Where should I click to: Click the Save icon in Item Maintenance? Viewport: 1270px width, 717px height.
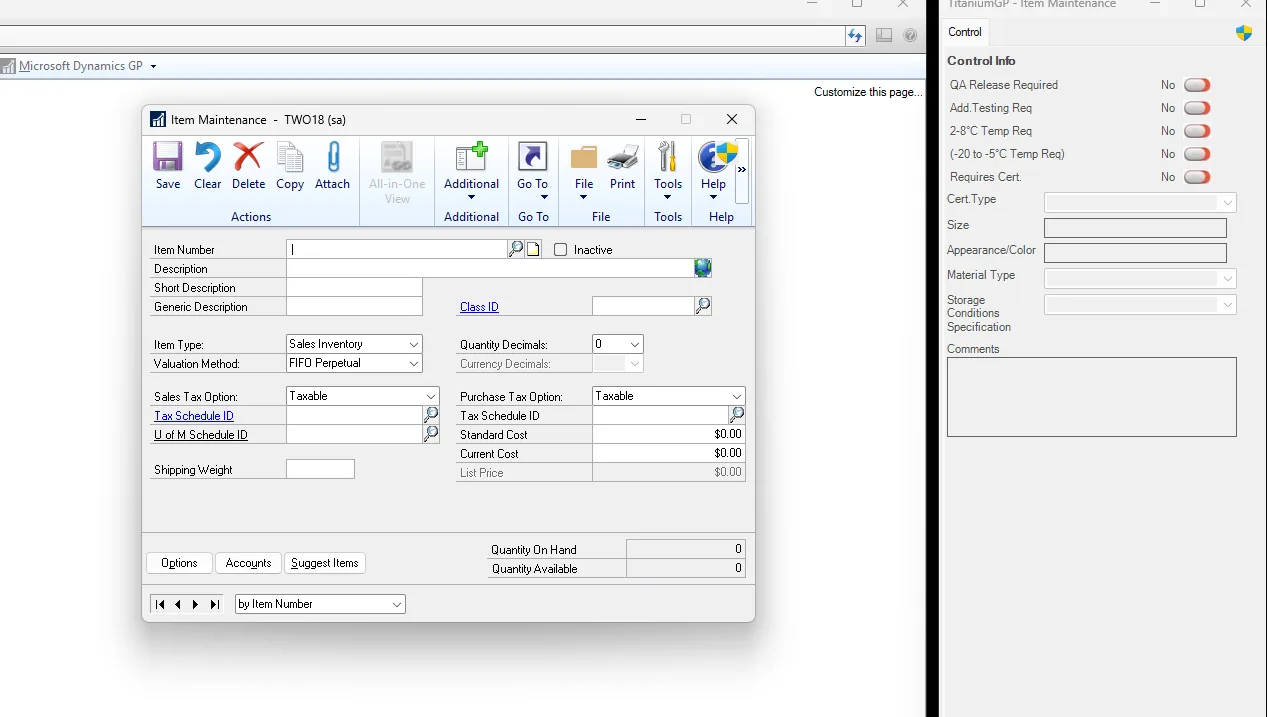click(x=167, y=157)
